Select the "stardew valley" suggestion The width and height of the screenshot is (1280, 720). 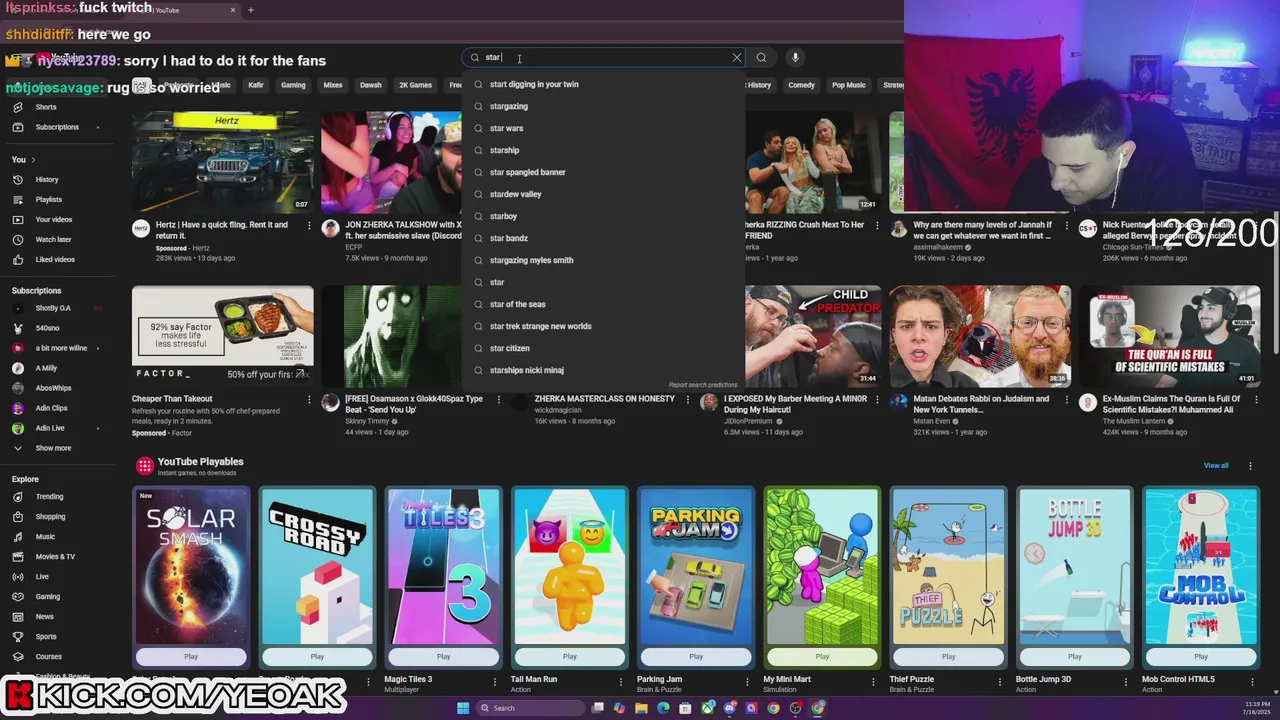(x=604, y=194)
